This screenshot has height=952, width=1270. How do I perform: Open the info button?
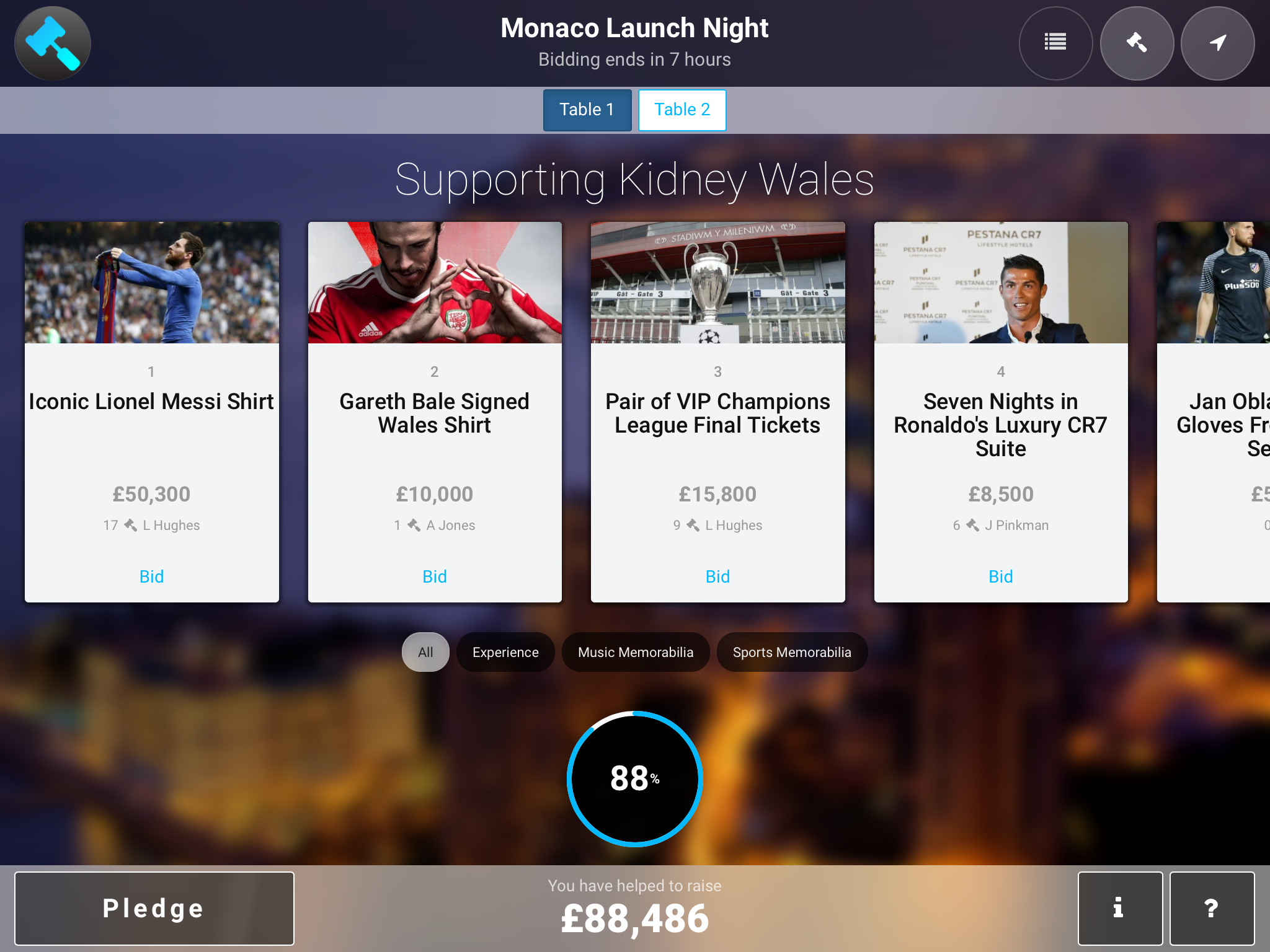(x=1120, y=908)
